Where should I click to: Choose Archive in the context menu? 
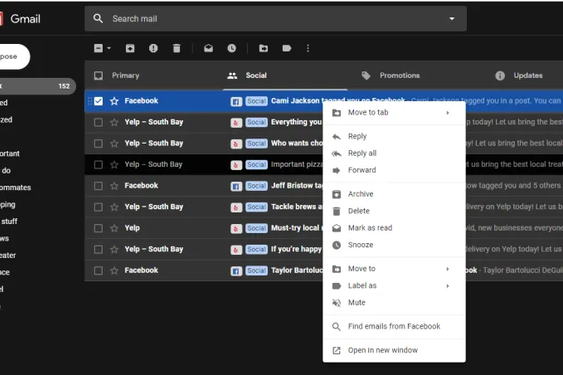click(394, 194)
